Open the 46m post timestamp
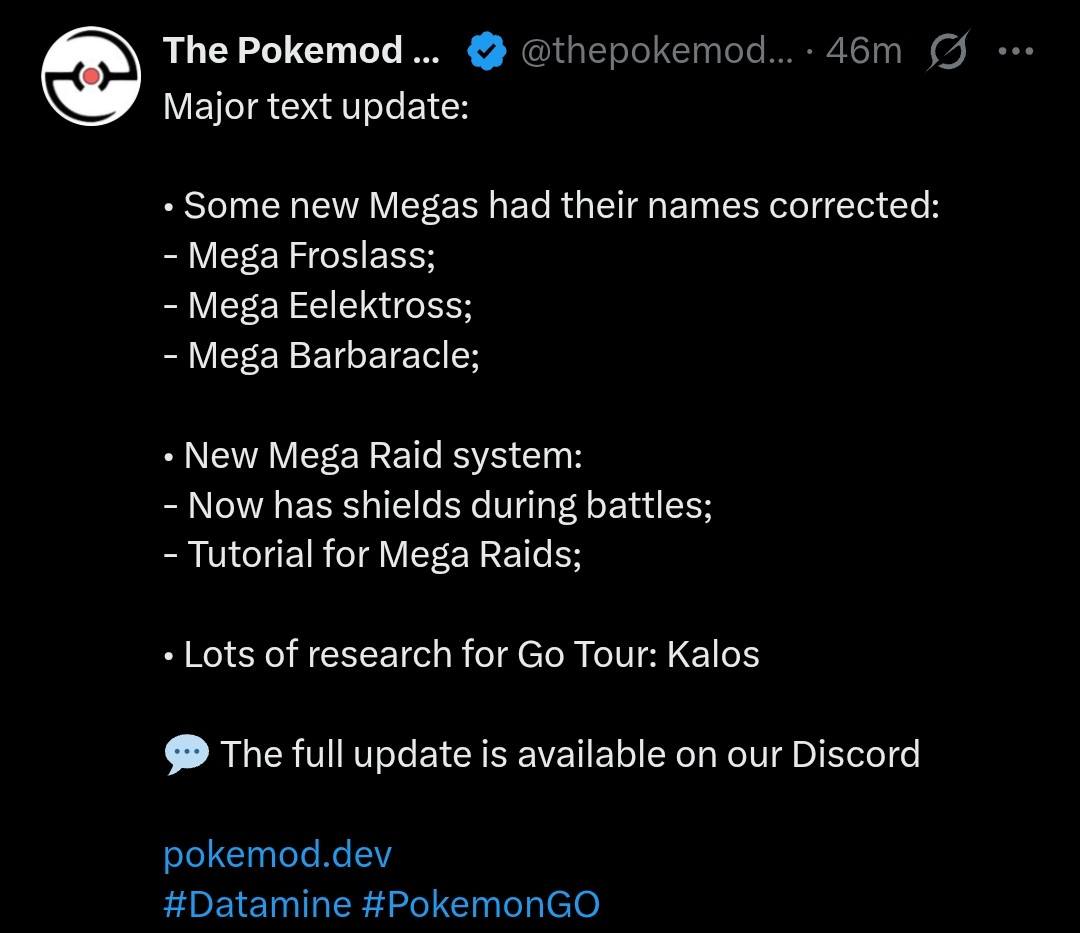The height and width of the screenshot is (933, 1080). point(865,51)
